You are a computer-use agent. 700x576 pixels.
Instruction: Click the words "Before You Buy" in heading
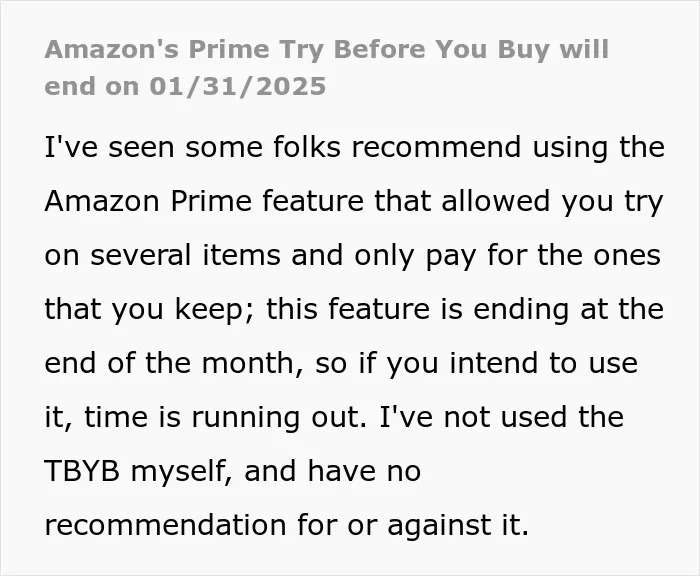click(x=441, y=50)
